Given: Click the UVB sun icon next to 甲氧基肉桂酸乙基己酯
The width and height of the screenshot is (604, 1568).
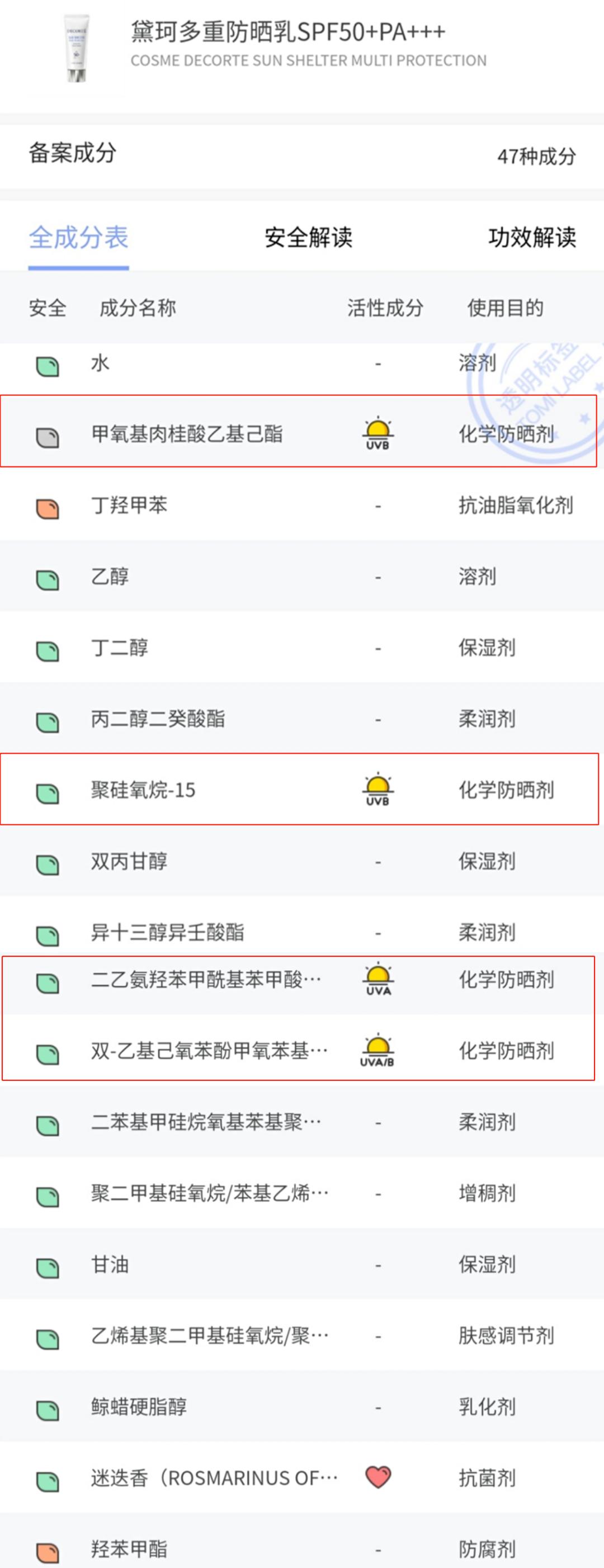Looking at the screenshot, I should coord(376,432).
